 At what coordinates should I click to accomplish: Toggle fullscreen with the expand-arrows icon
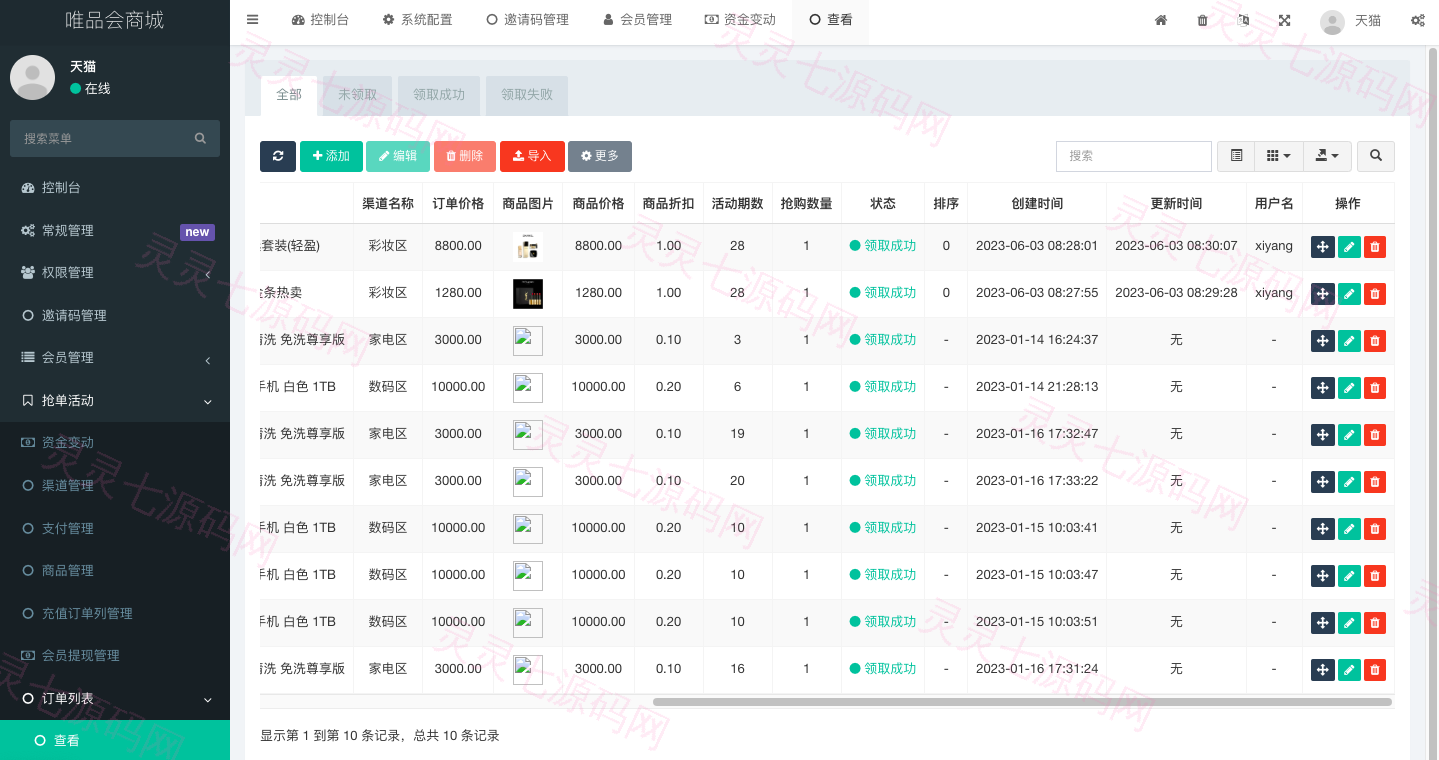tap(1284, 20)
